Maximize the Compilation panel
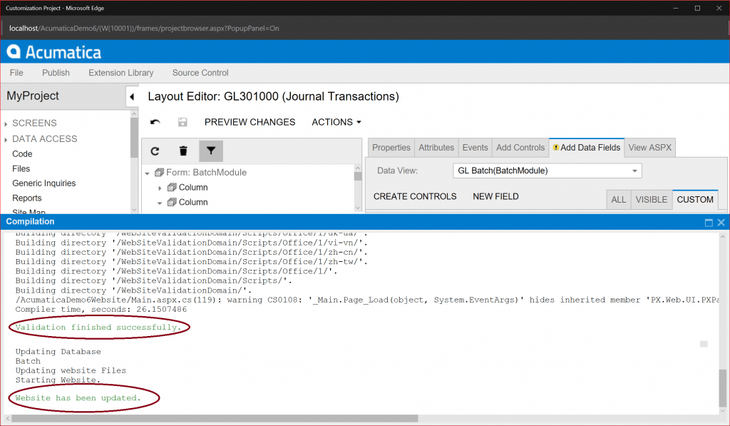Viewport: 730px width, 426px height. point(709,223)
